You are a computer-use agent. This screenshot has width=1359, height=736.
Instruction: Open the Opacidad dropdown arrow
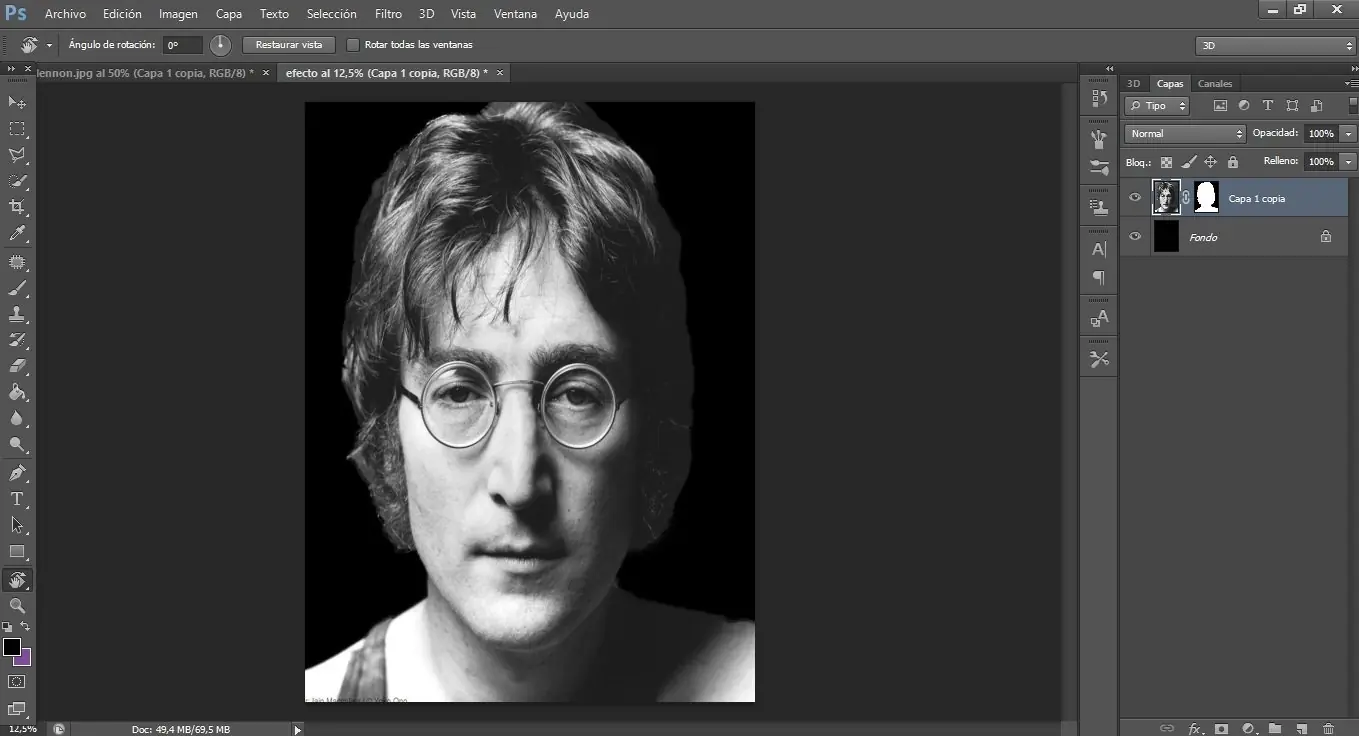pos(1349,133)
